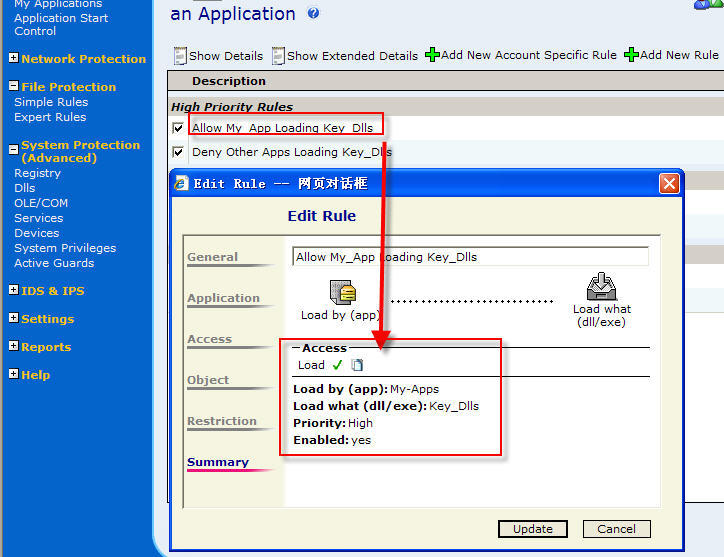Viewport: 724px width, 557px height.
Task: Select the Allow My_App Loading Key_Dlls rule text
Action: [283, 128]
